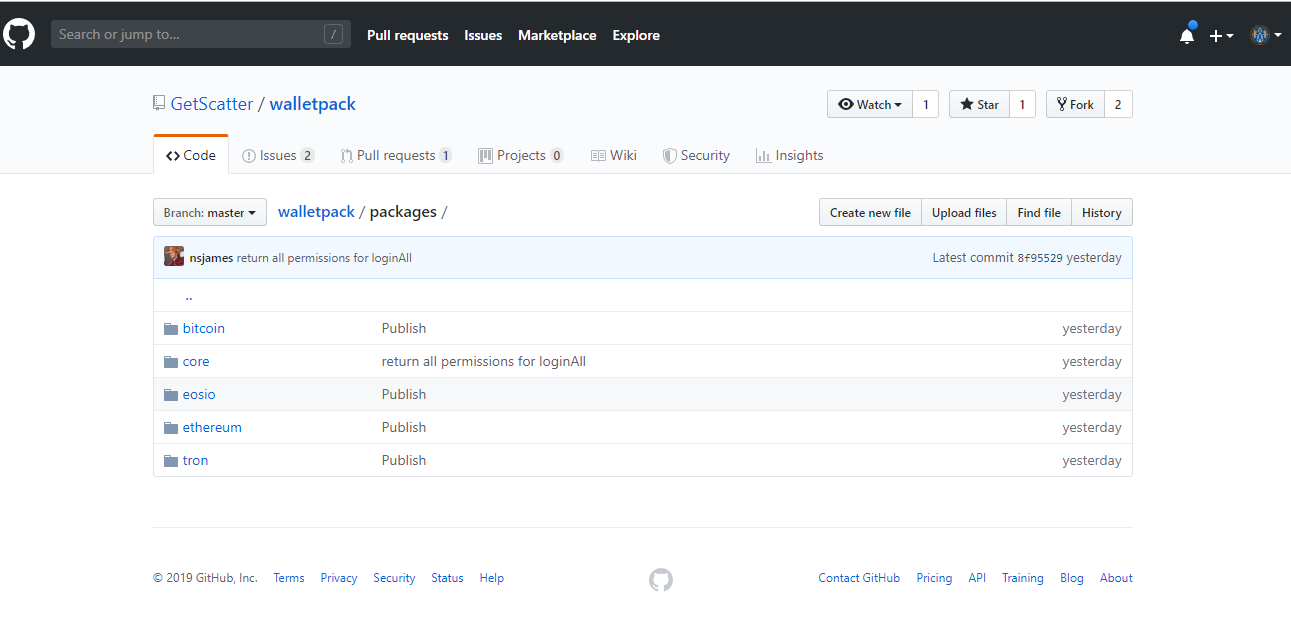The height and width of the screenshot is (627, 1291).
Task: View the forks count
Action: tap(1118, 104)
